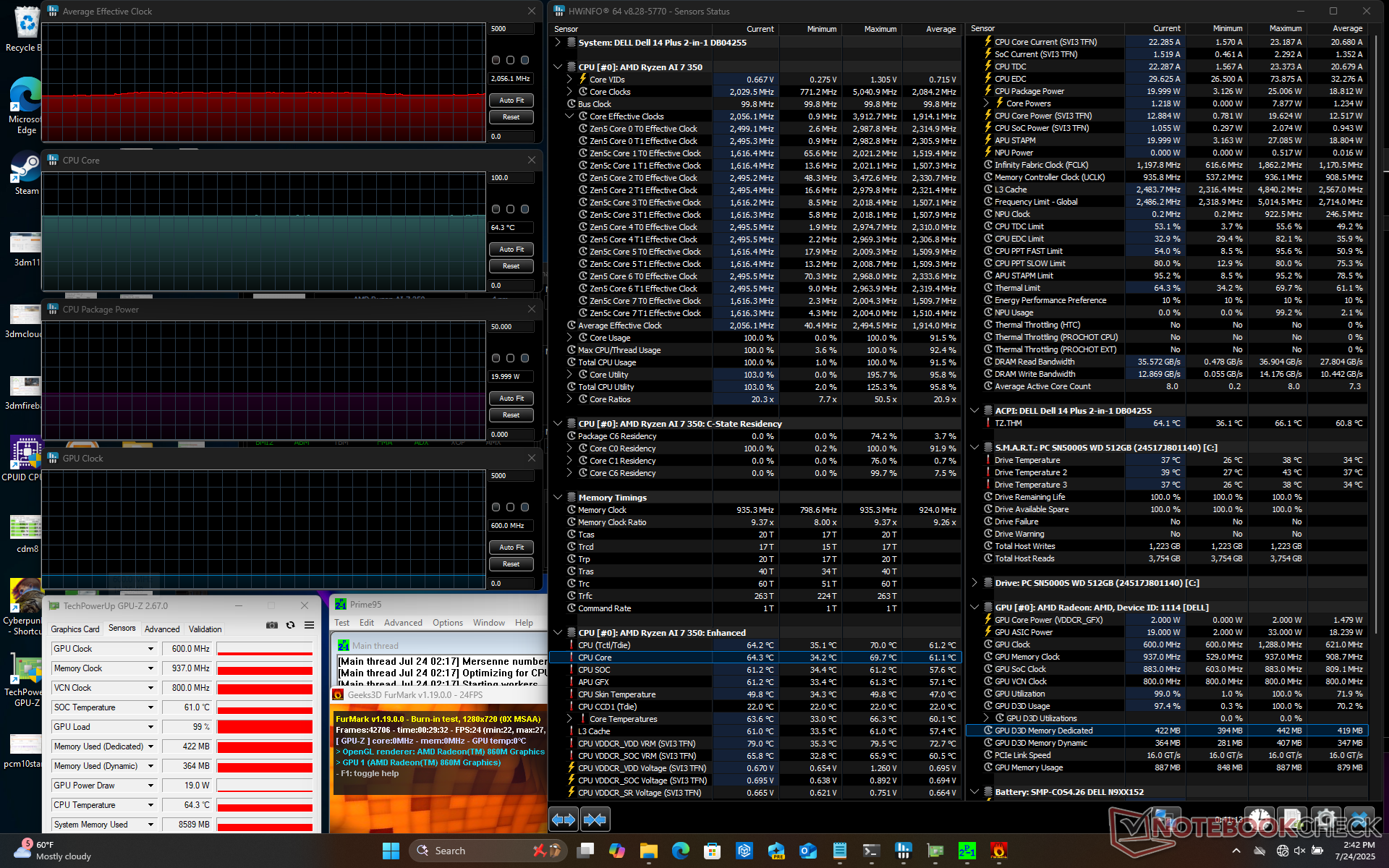This screenshot has height=868, width=1389.
Task: Toggle last circle in GPU Clock graph
Action: pos(525,507)
